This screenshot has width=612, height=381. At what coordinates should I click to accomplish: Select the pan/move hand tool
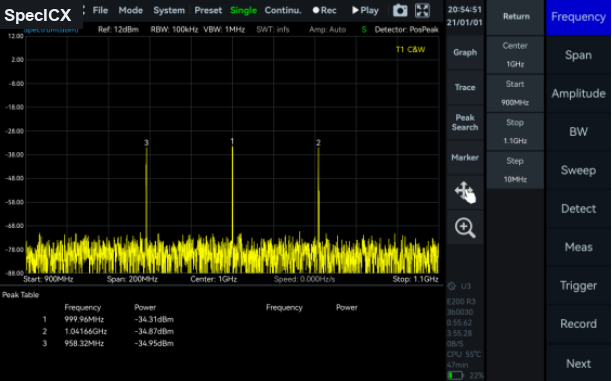click(x=465, y=192)
